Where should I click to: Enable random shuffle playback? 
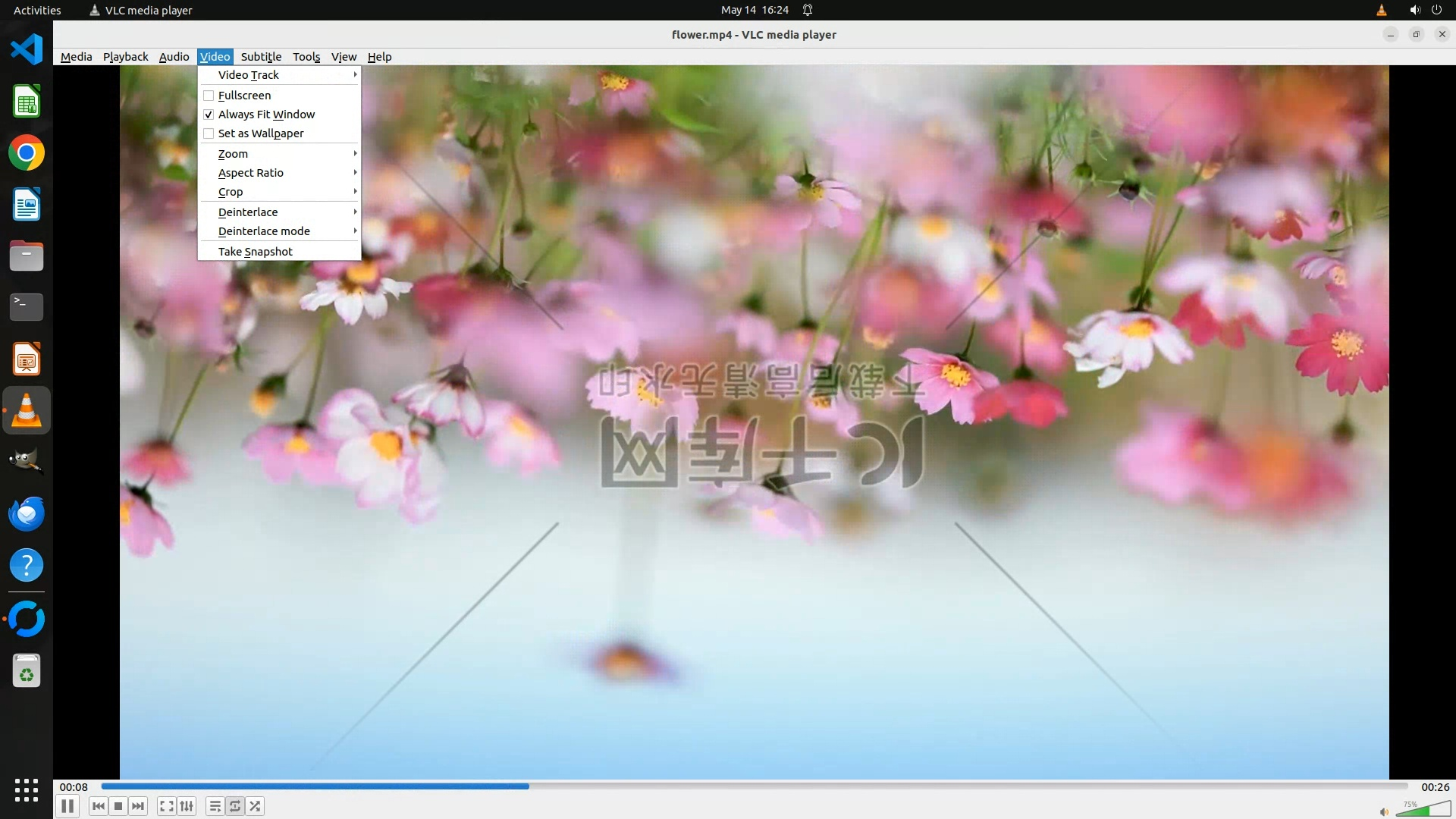coord(256,806)
